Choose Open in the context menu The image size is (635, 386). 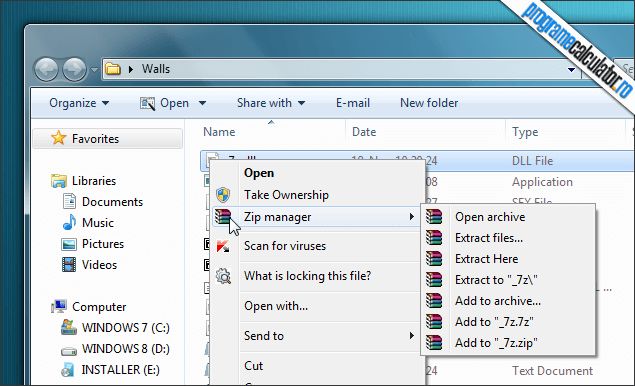259,173
